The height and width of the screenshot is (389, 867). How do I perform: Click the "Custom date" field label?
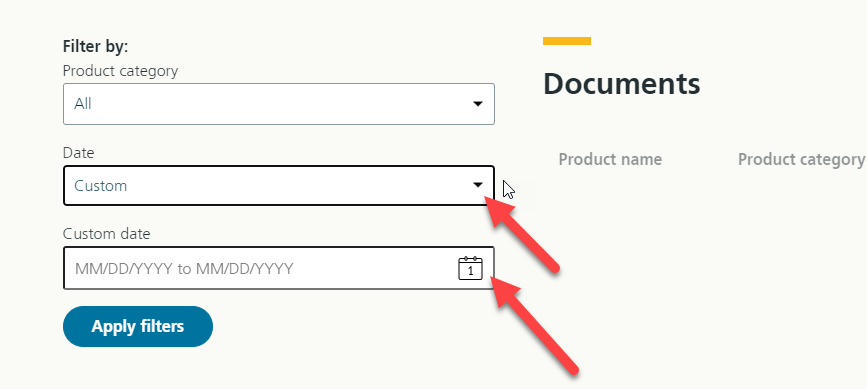[106, 234]
